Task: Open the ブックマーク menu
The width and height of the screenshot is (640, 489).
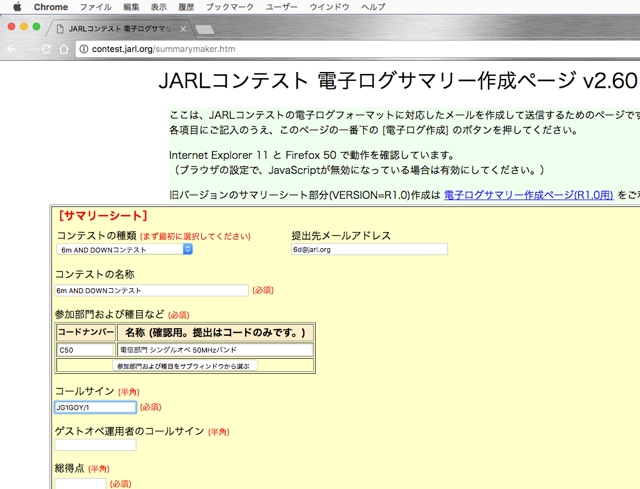Action: (x=230, y=7)
